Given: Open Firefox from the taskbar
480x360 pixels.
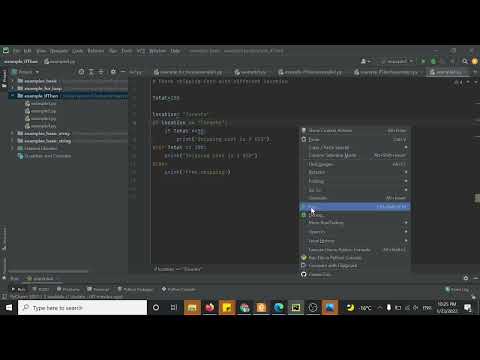Looking at the screenshot, I should click(210, 307).
